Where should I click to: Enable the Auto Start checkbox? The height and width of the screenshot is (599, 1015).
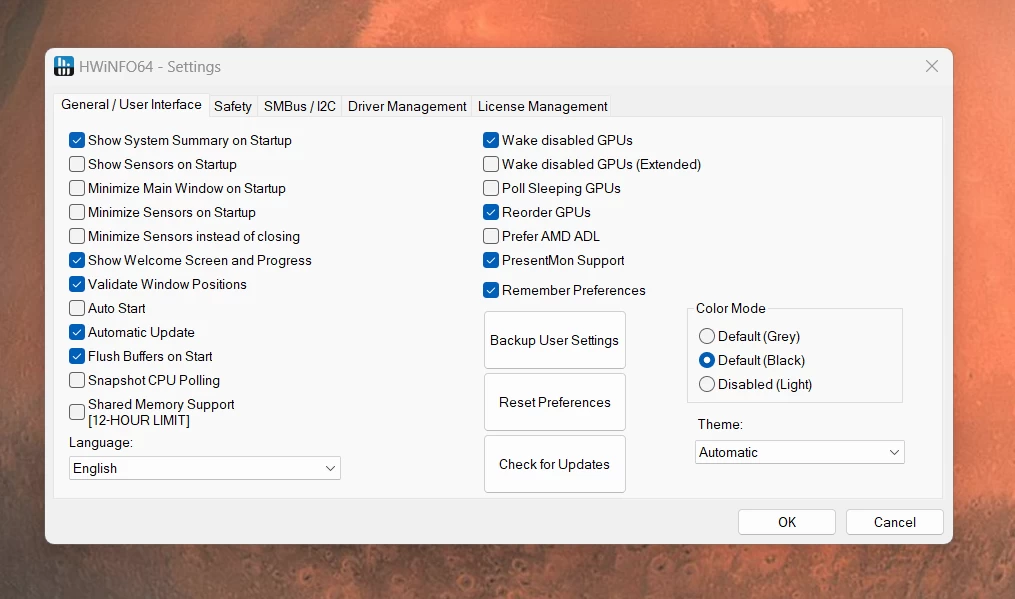click(x=77, y=308)
